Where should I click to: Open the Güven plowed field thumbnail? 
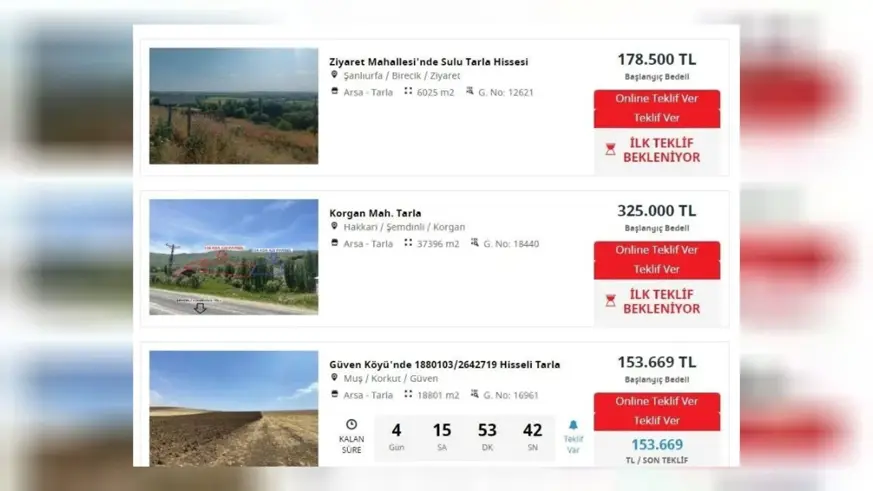(x=234, y=409)
